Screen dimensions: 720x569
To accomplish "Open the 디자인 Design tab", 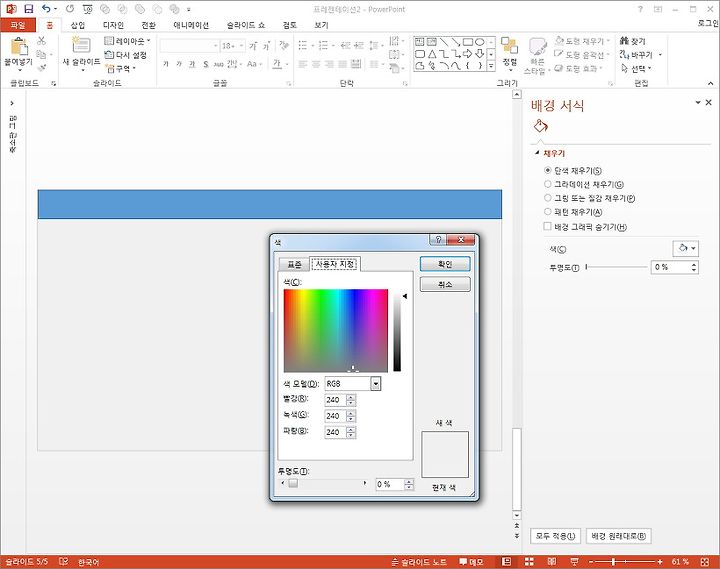I will point(113,25).
